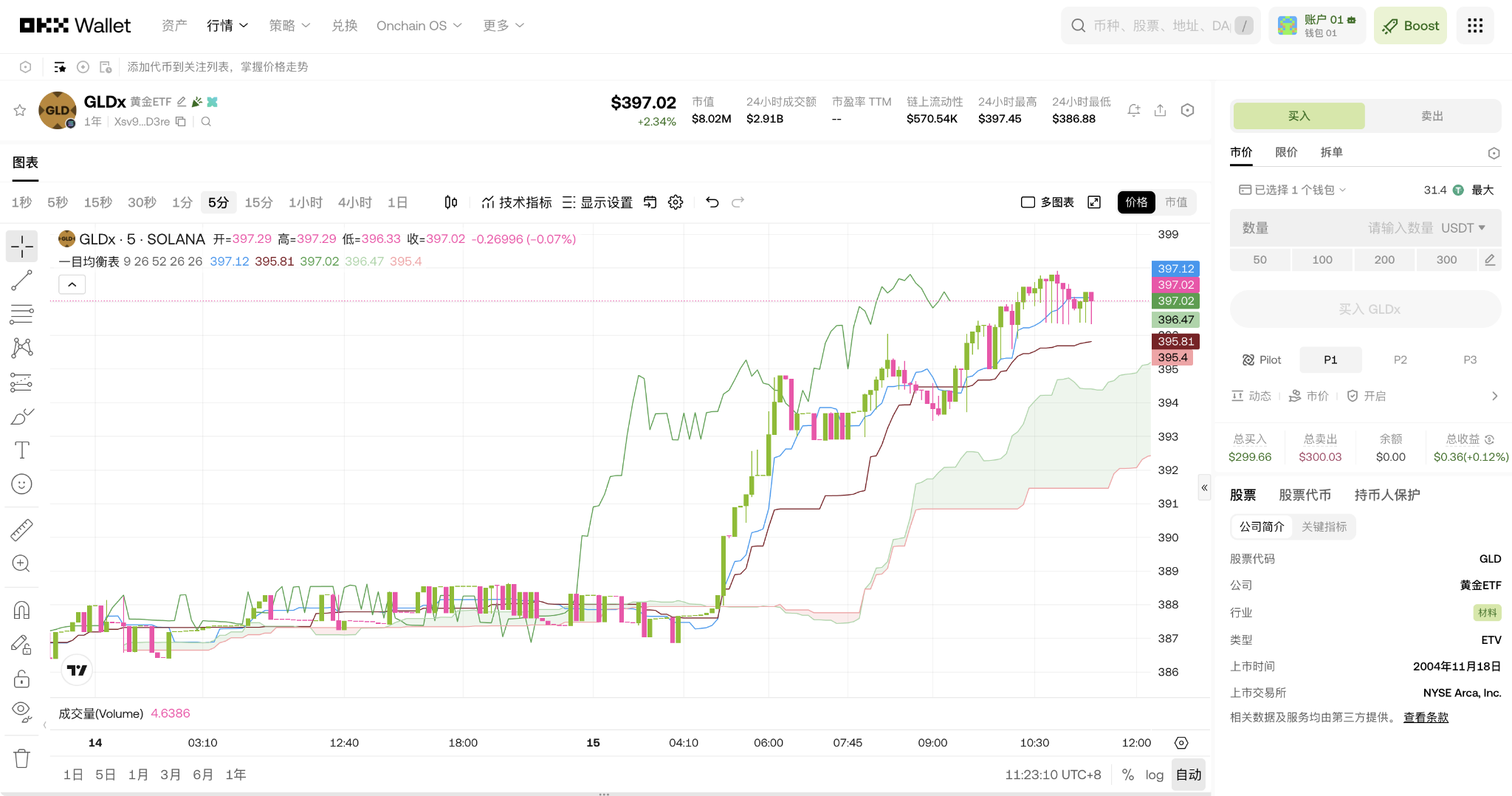Open the display settings menu
This screenshot has width=1512, height=796.
pyautogui.click(x=597, y=202)
